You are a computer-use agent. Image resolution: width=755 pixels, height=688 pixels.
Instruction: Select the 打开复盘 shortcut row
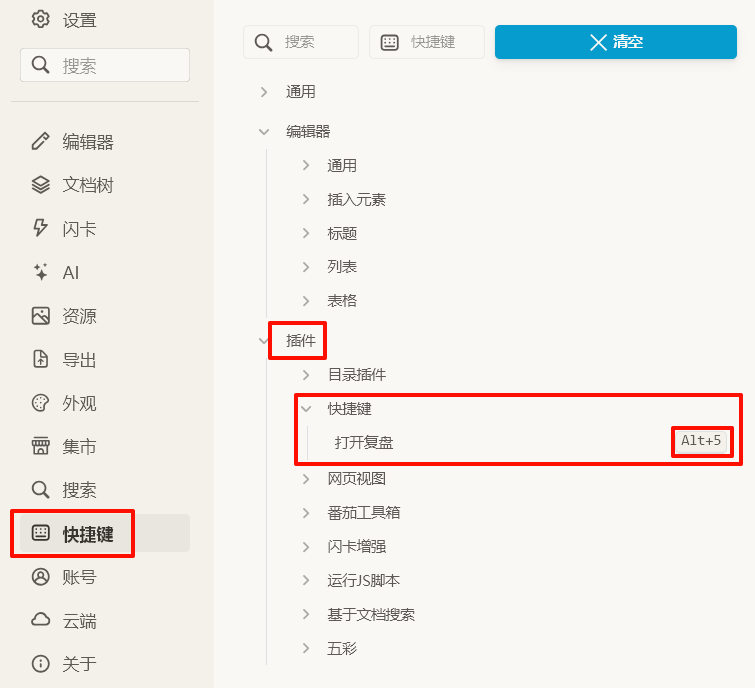[x=522, y=441]
